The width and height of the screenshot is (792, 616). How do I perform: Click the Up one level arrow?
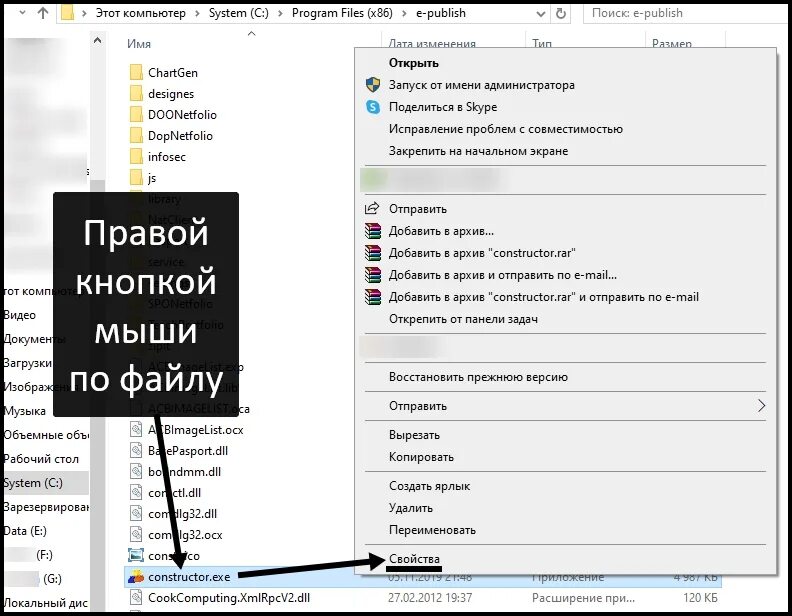pos(43,14)
